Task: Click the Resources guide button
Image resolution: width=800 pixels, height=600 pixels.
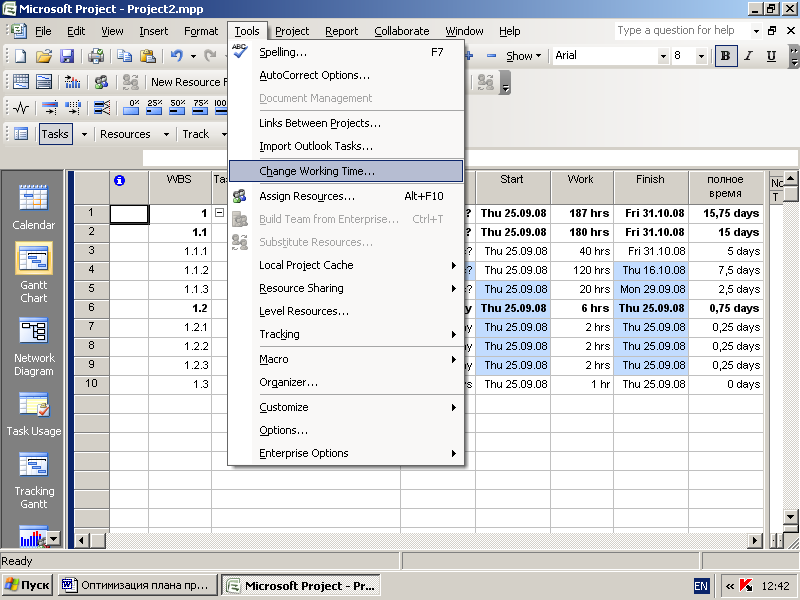Action: click(126, 134)
